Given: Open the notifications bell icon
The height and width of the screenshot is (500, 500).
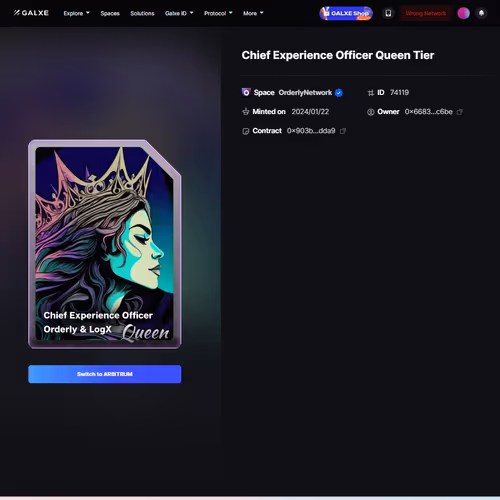Looking at the screenshot, I should coord(481,13).
